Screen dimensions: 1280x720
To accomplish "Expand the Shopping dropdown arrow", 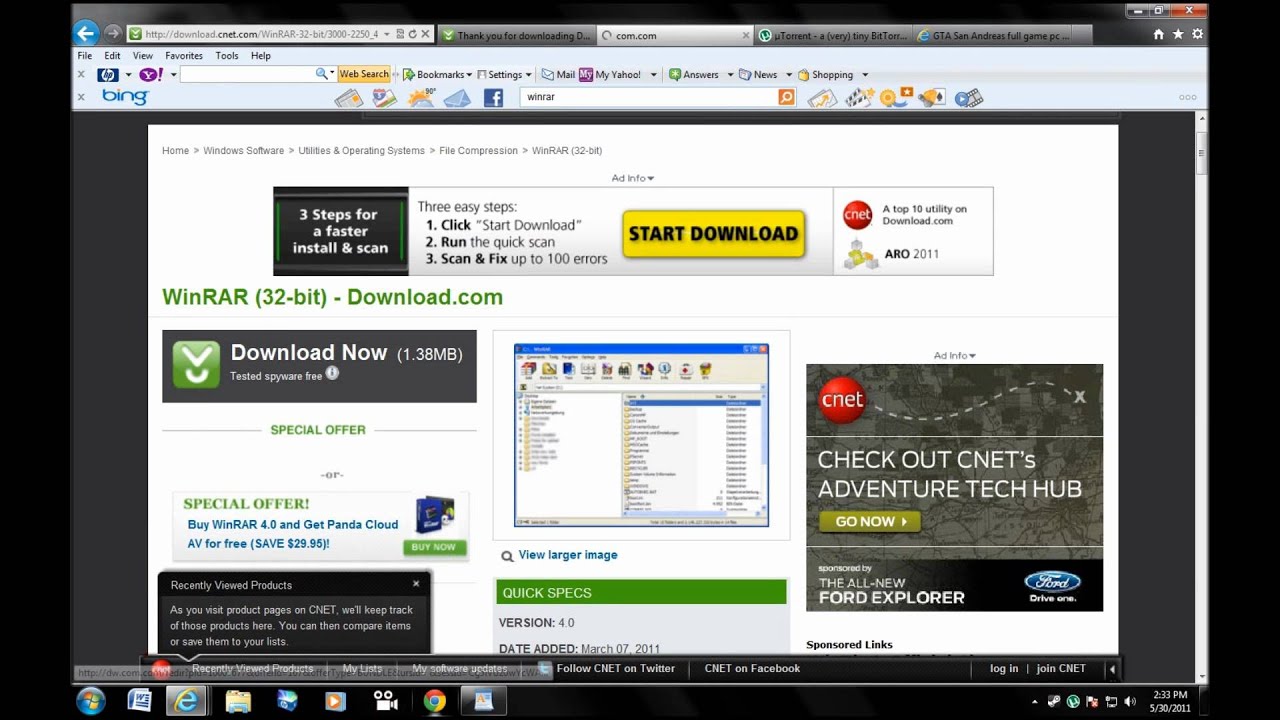I will tap(865, 75).
